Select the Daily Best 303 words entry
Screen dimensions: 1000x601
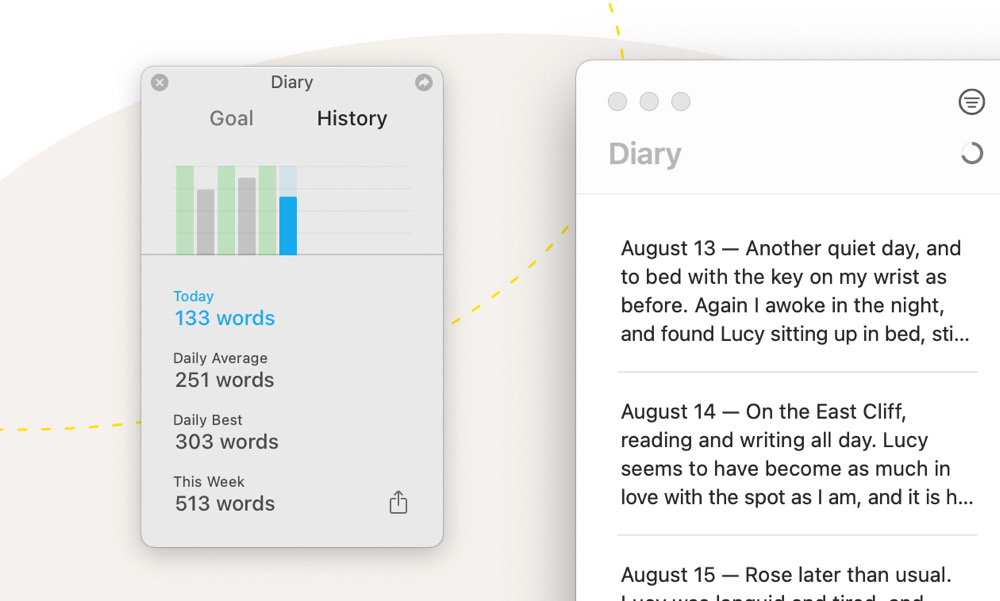coord(226,433)
